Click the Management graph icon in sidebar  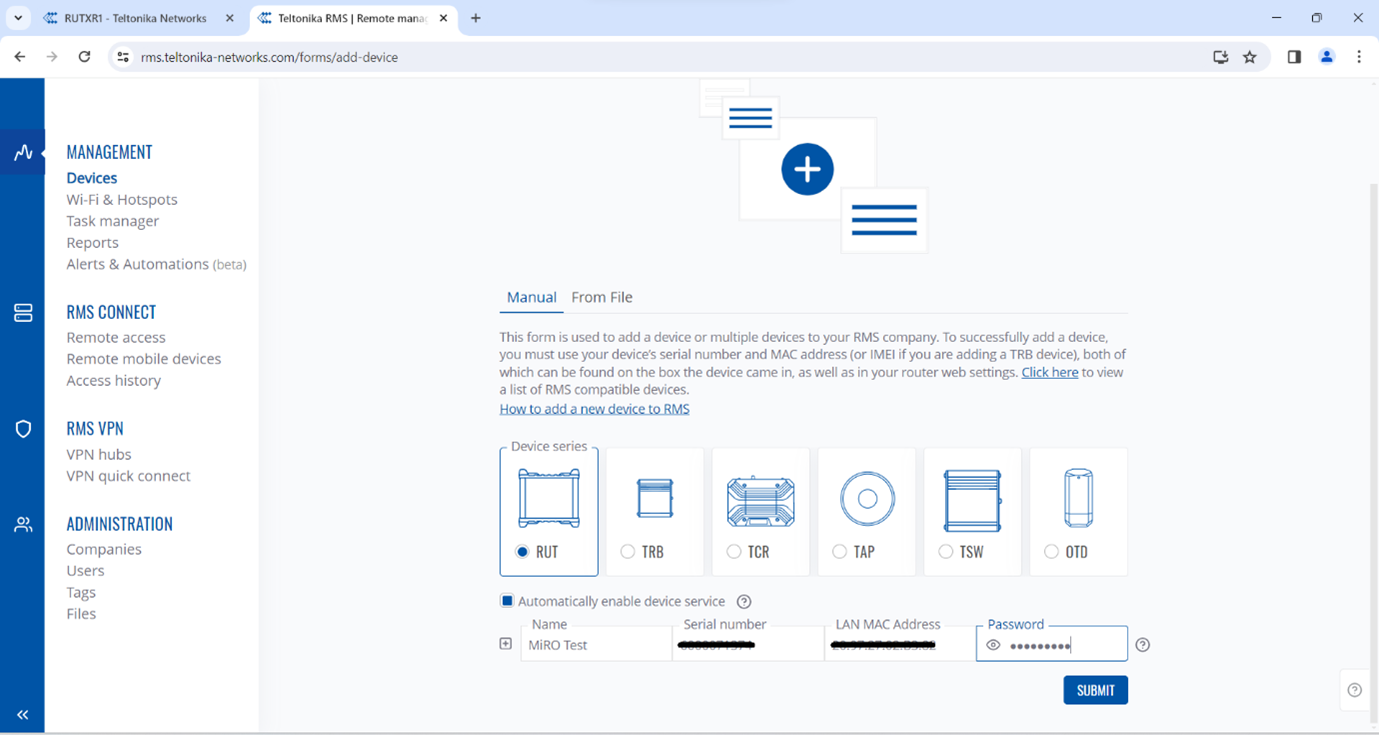click(x=23, y=153)
